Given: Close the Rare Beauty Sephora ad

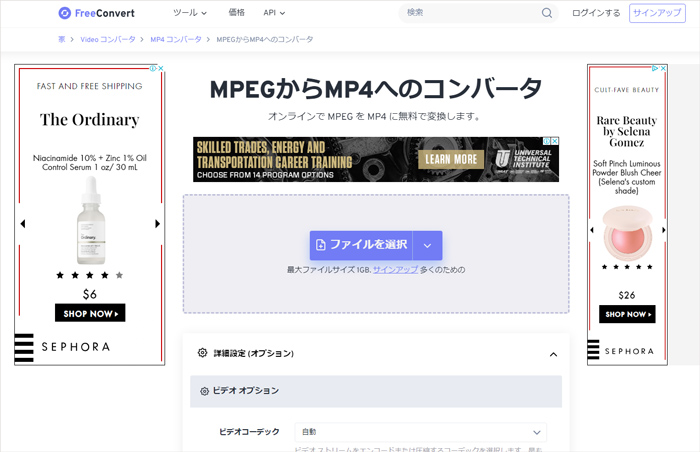Looking at the screenshot, I should click(x=663, y=68).
